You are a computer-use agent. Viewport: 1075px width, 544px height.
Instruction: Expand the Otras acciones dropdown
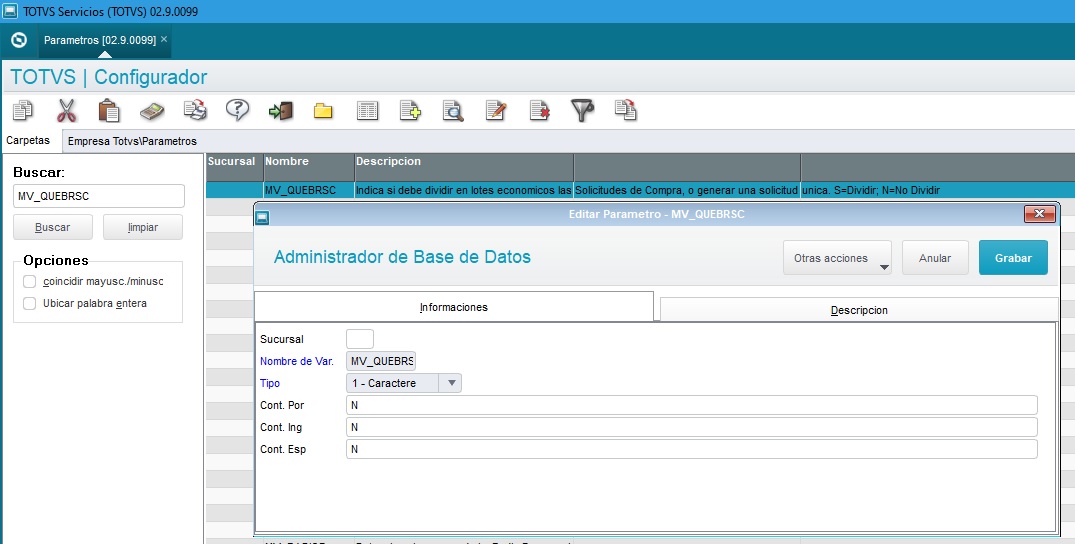coord(837,258)
